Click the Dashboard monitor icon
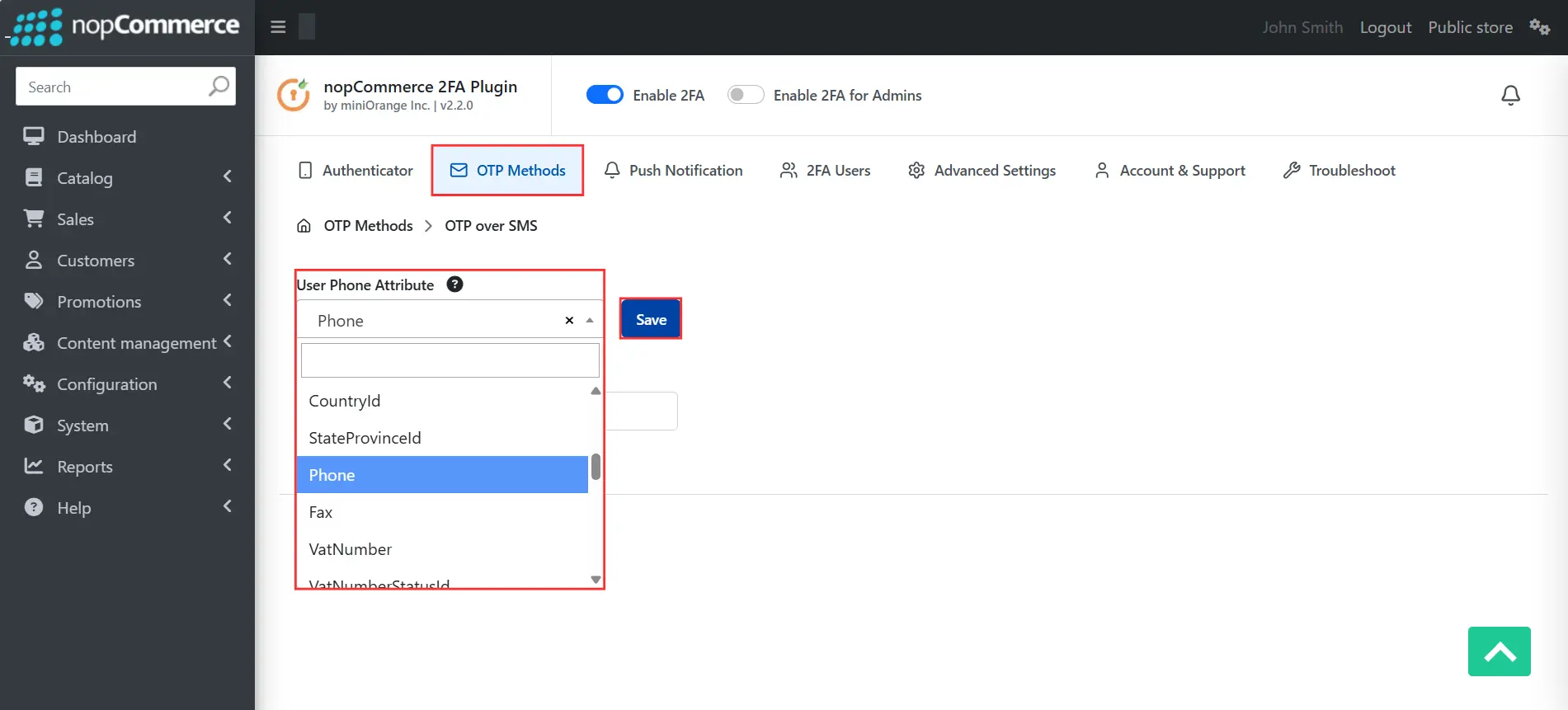This screenshot has height=710, width=1568. 34,136
